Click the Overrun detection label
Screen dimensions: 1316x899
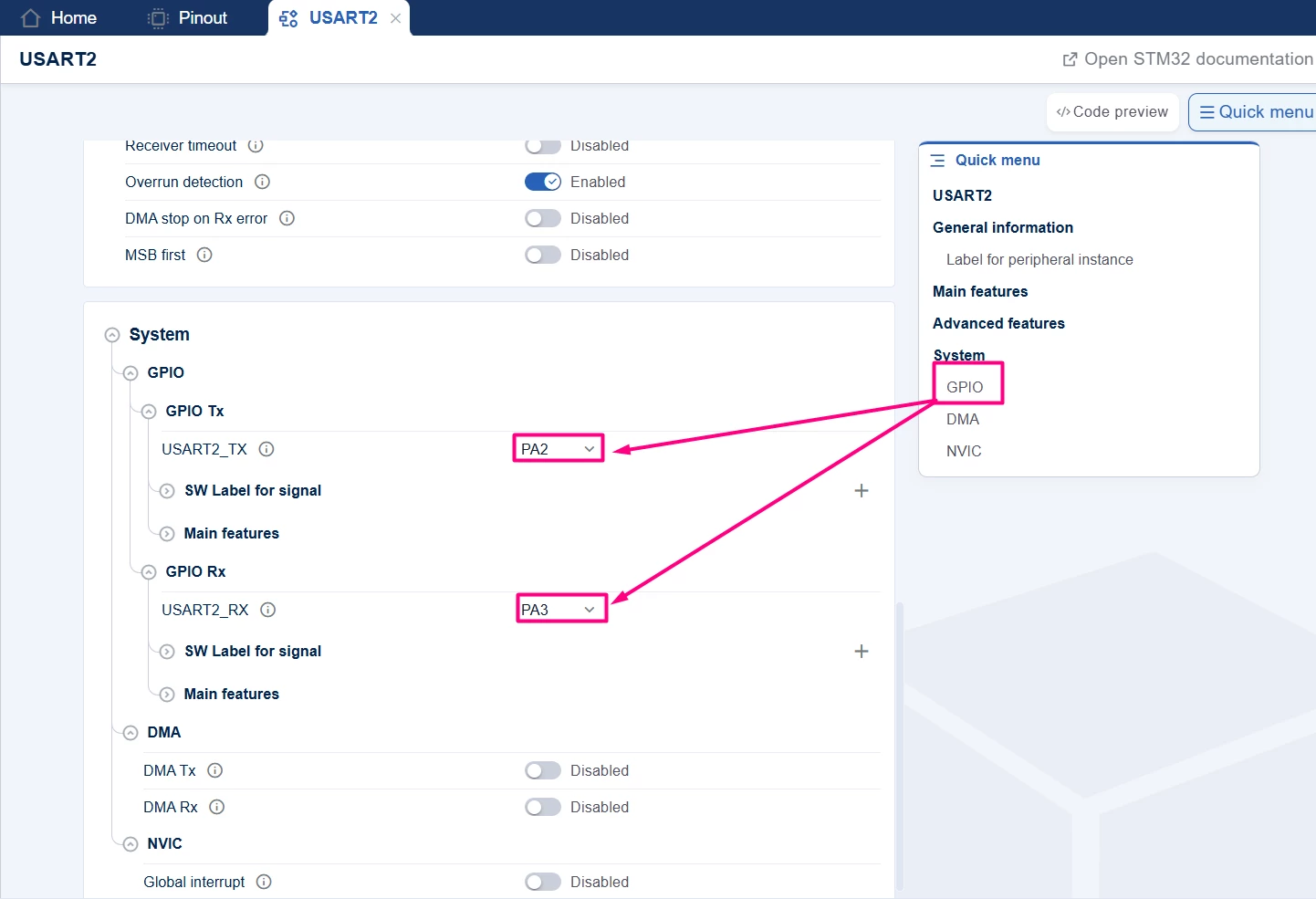184,182
